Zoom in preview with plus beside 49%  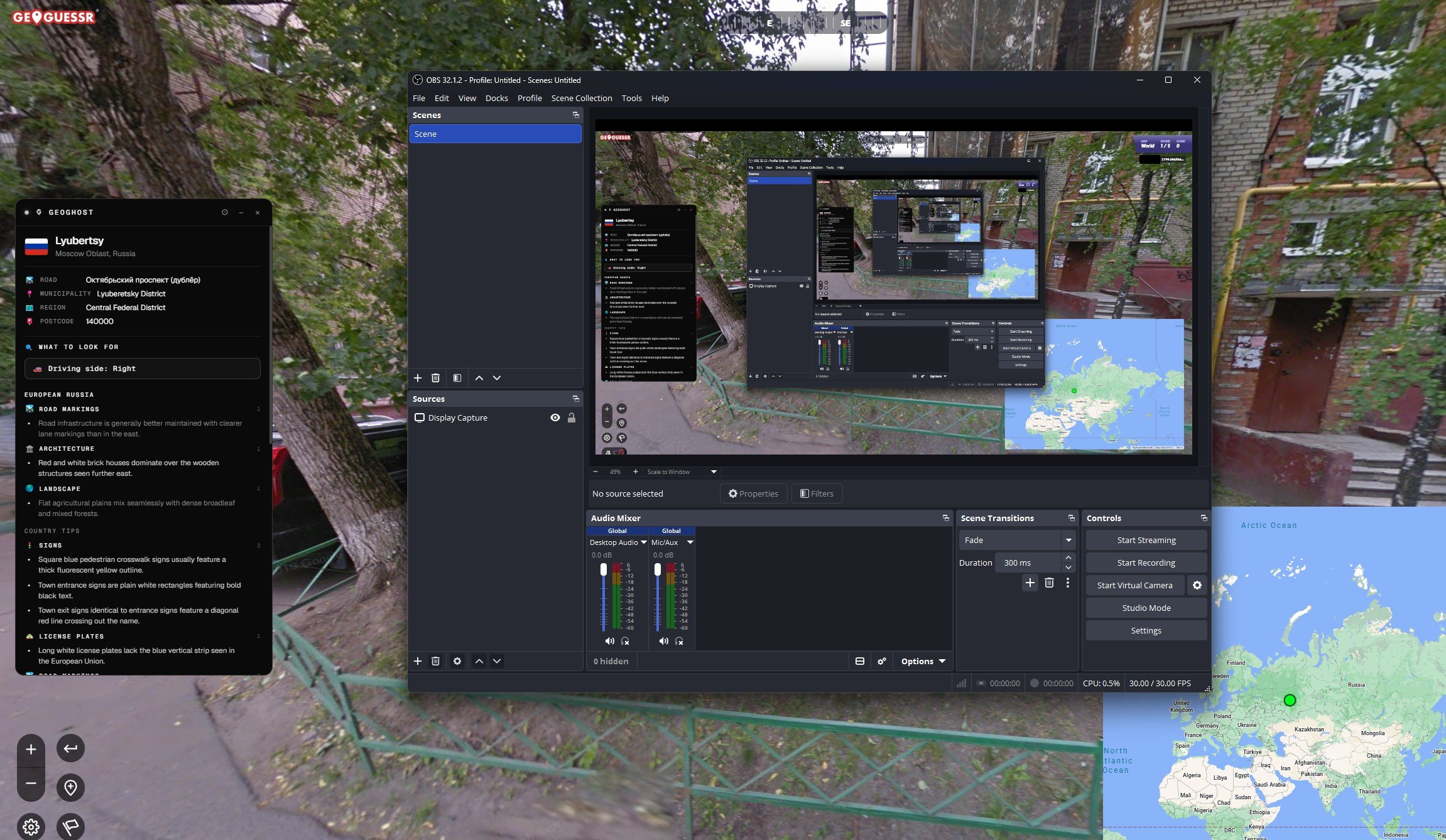pos(635,471)
